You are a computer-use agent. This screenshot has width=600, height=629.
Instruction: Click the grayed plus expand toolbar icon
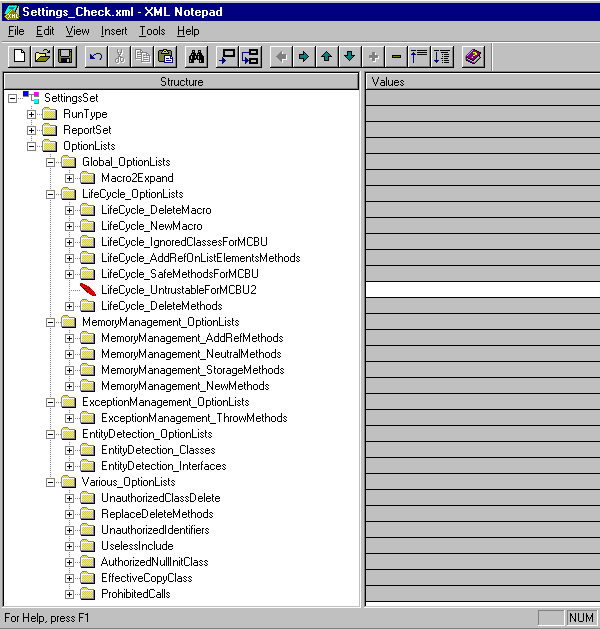pos(373,57)
